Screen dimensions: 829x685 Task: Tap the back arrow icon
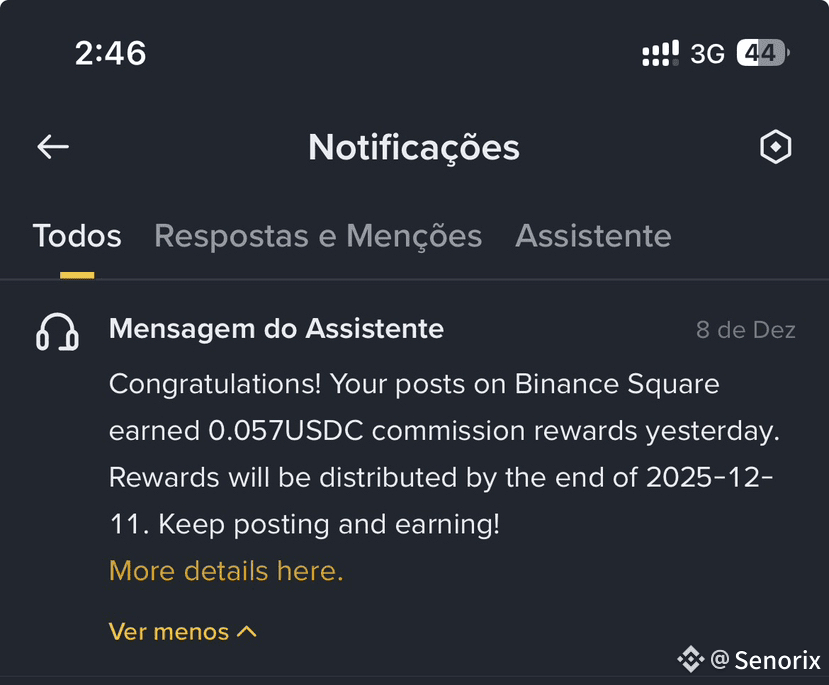[x=53, y=146]
